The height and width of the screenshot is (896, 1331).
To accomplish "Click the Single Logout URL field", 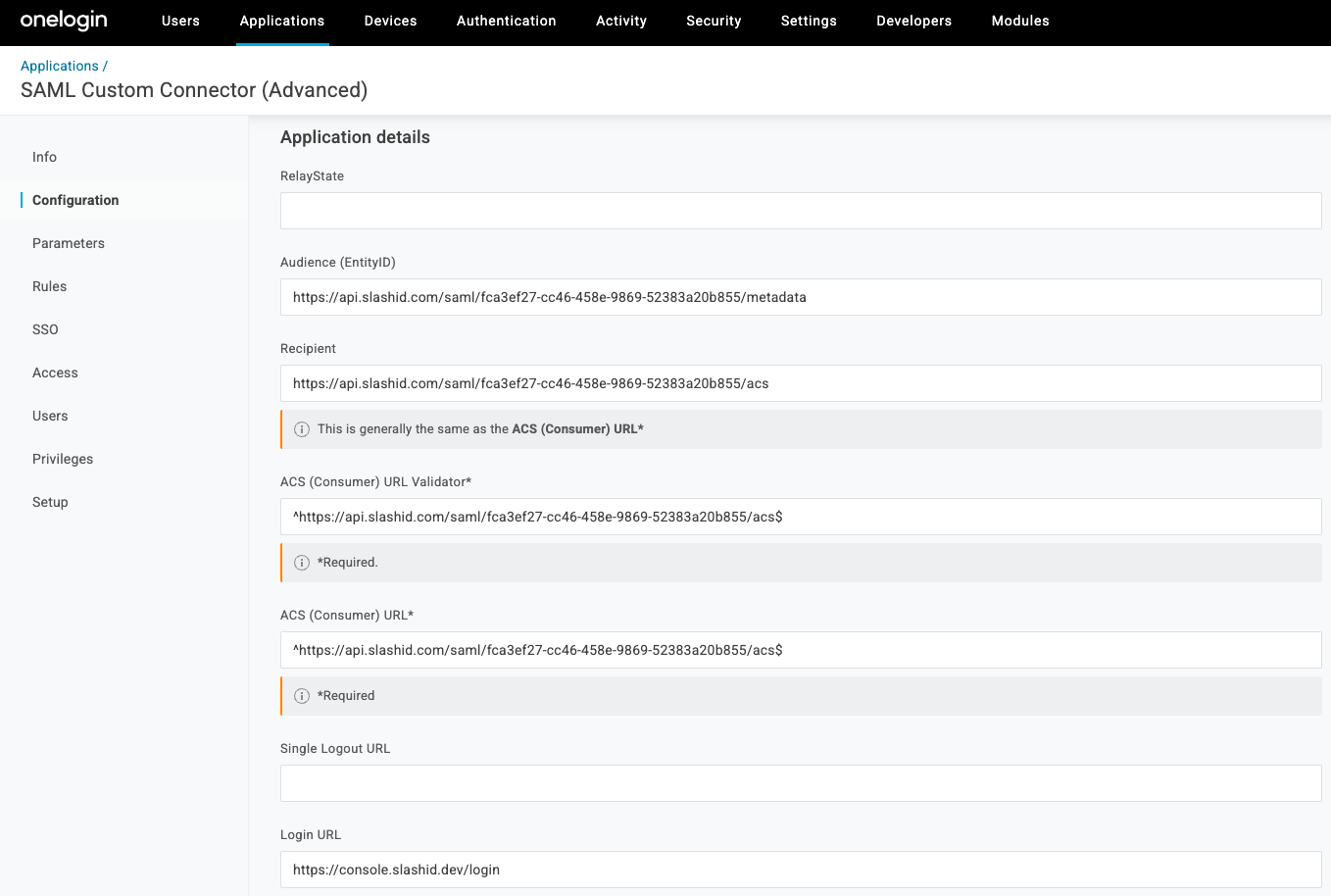I will 801,782.
